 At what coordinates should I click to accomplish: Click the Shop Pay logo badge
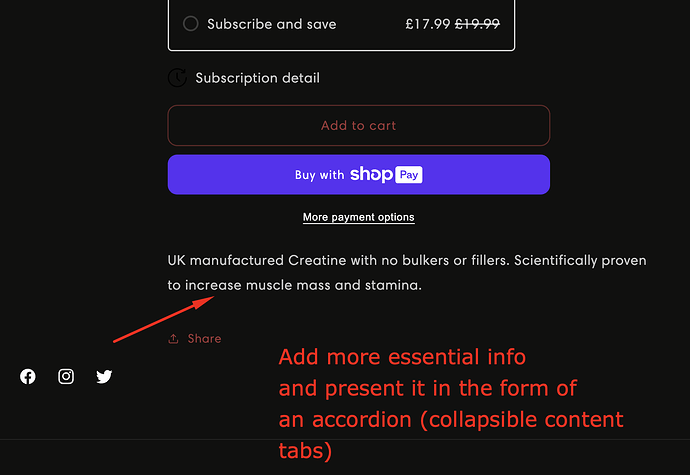pyautogui.click(x=386, y=174)
